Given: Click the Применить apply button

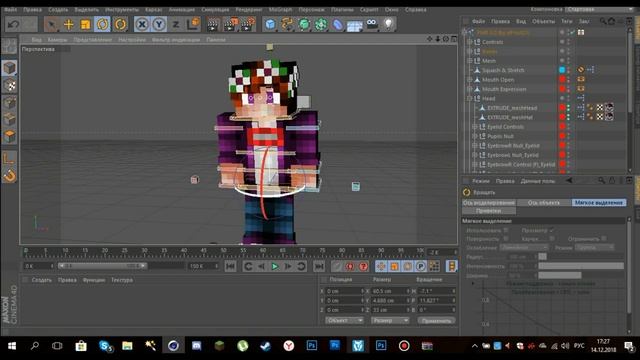Looking at the screenshot, I should point(436,320).
